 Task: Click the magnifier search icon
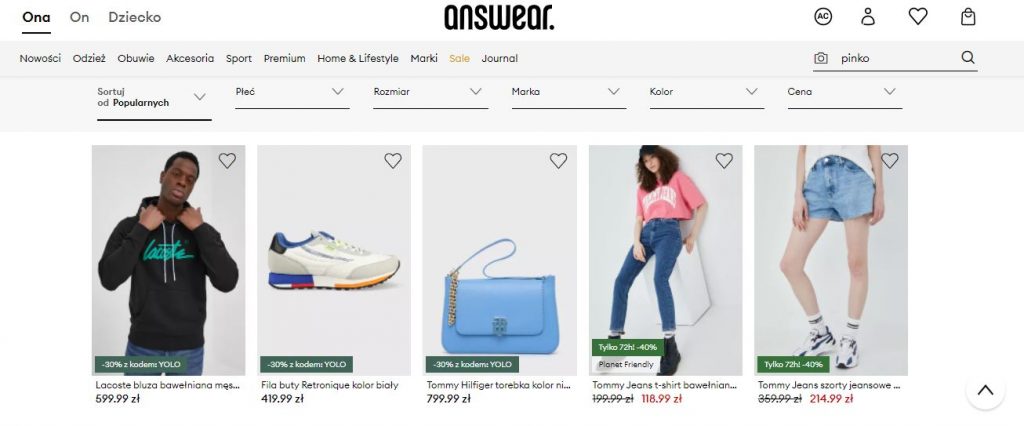(968, 57)
